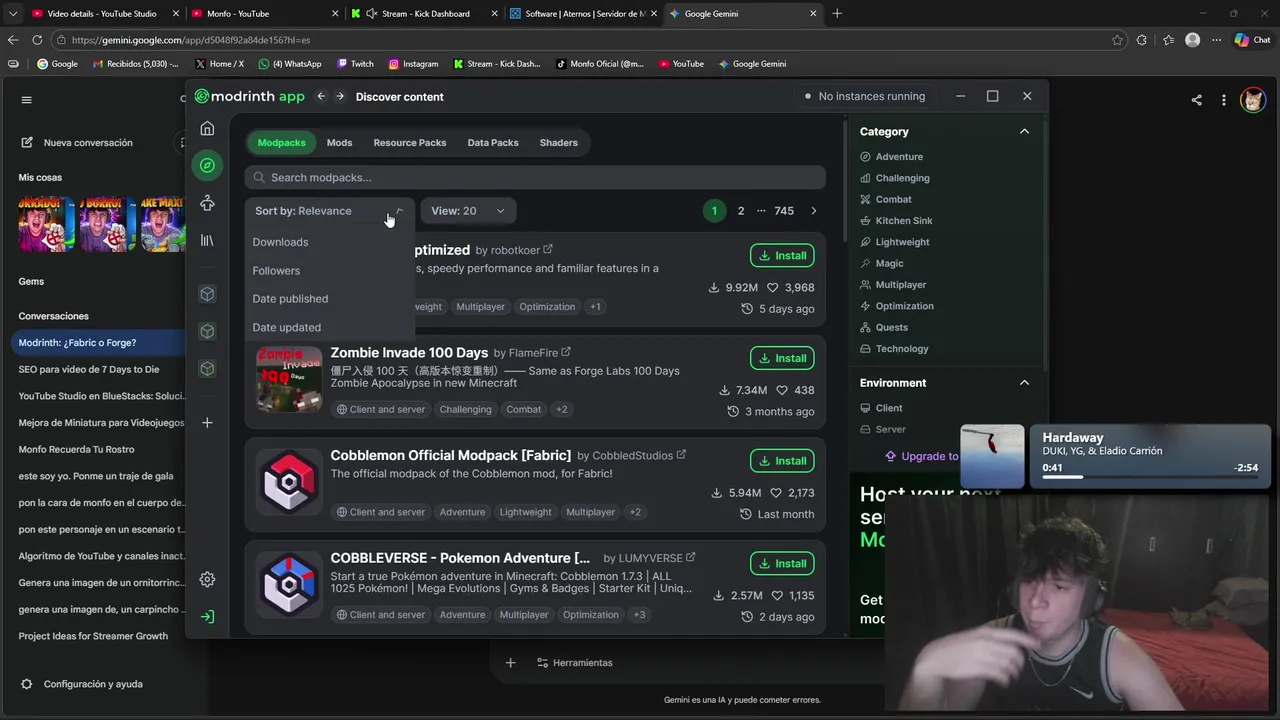Collapse the Category filter section
1280x720 pixels.
point(1024,131)
